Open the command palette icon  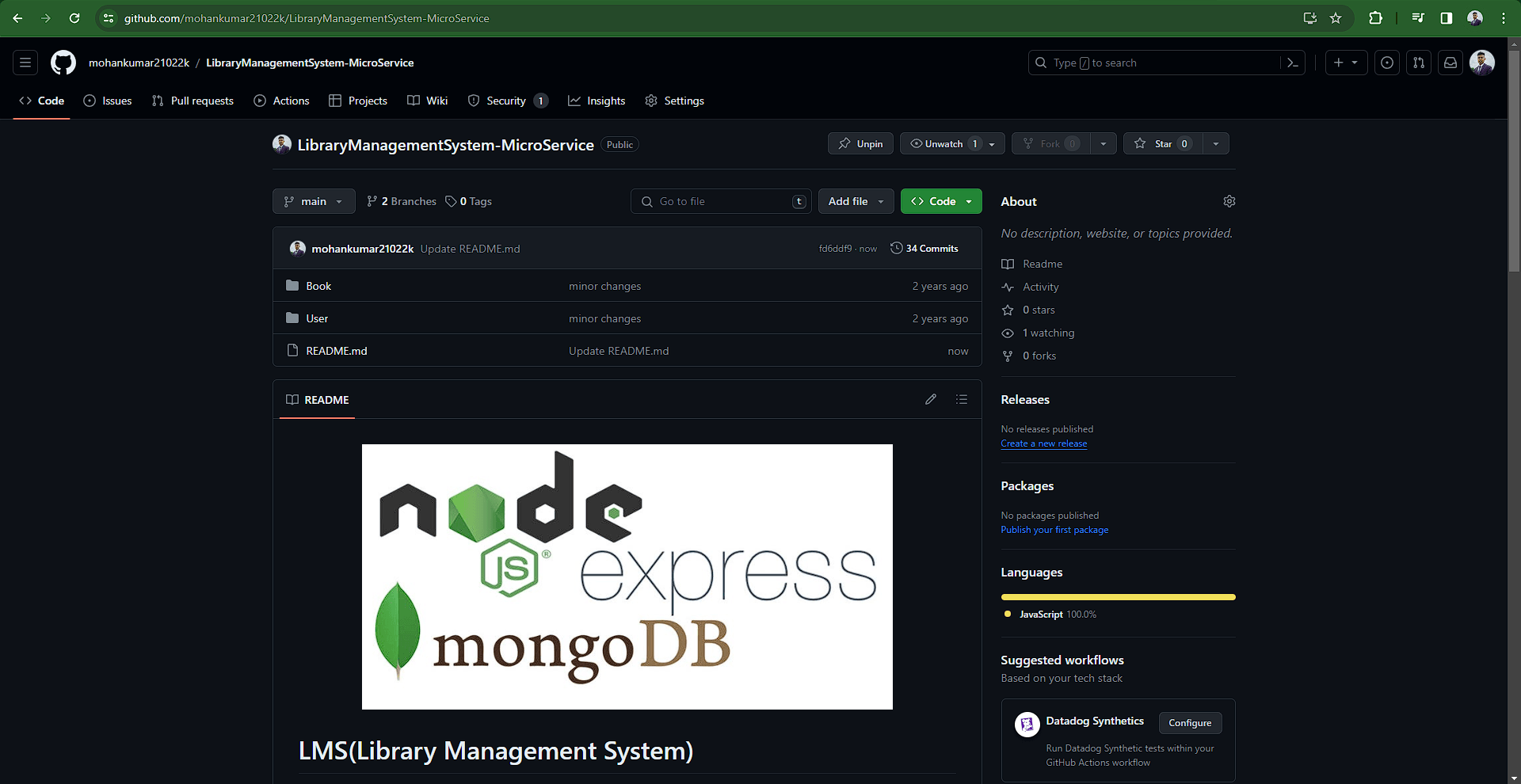tap(1293, 63)
